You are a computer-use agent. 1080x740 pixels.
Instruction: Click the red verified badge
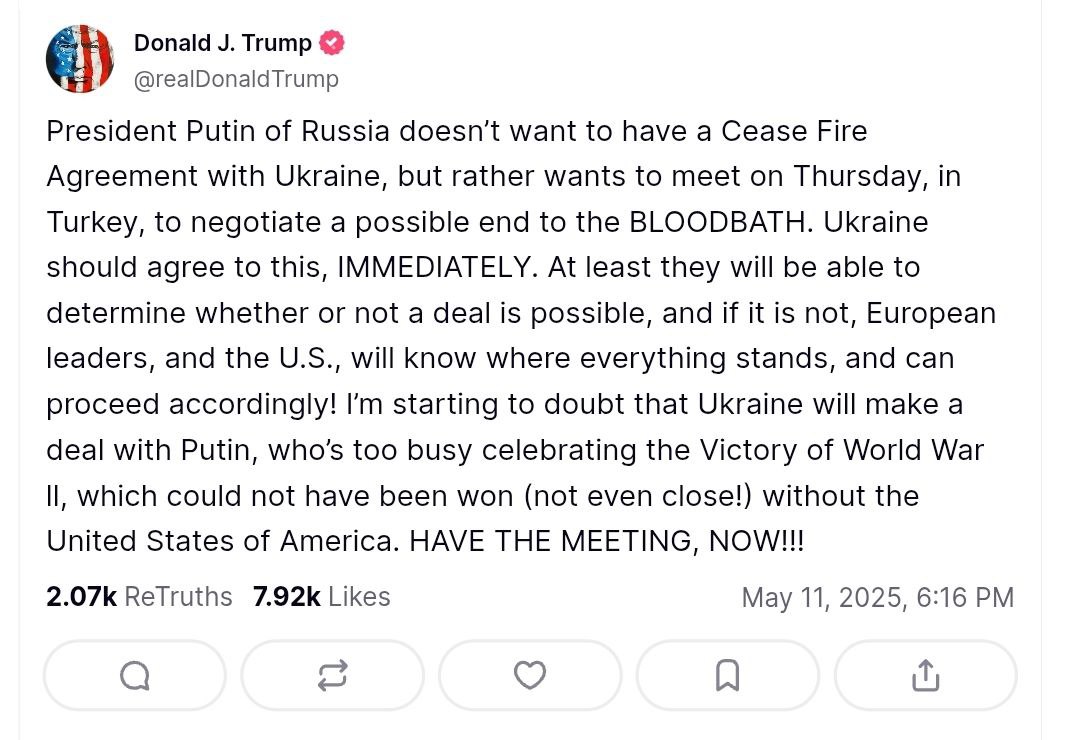tap(332, 43)
